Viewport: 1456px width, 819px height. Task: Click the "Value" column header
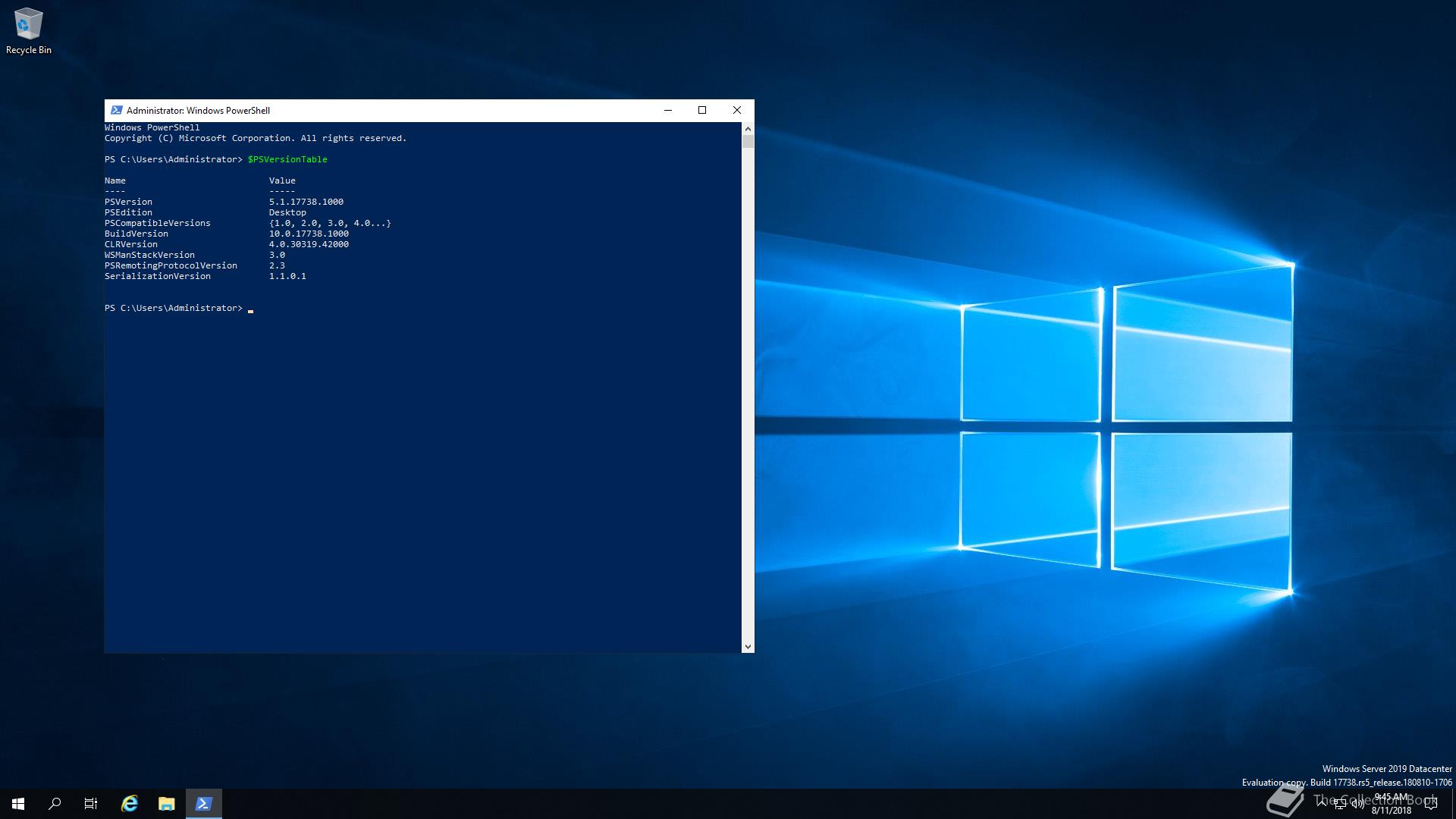(x=282, y=180)
